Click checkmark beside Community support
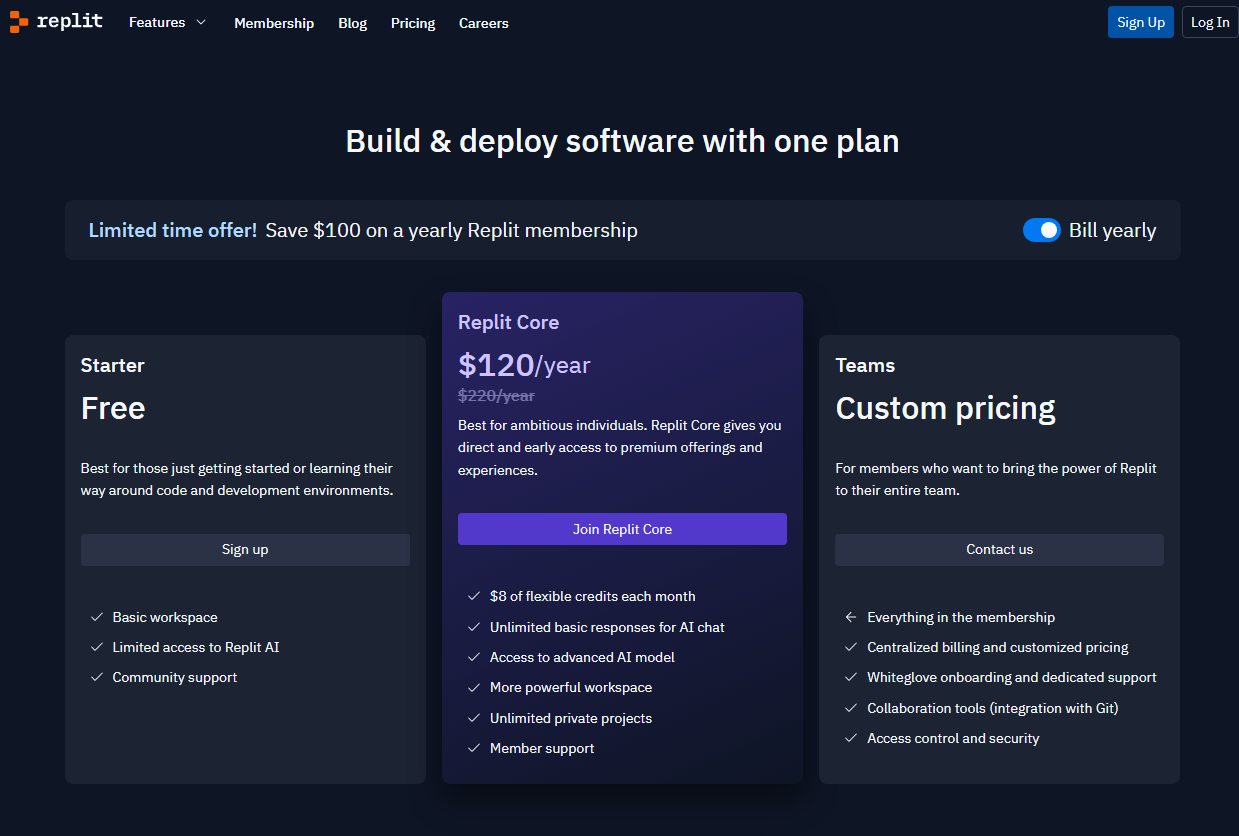This screenshot has height=836, width=1239. (97, 677)
